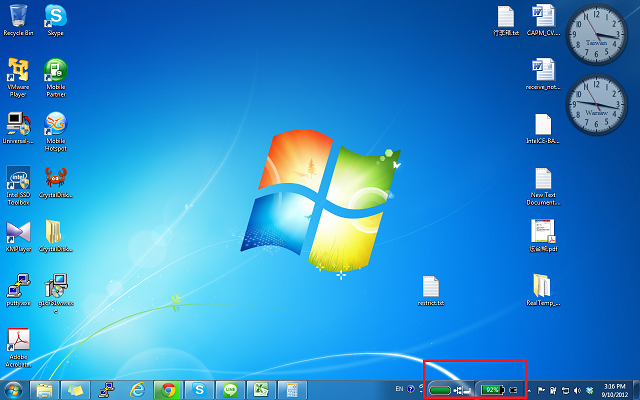The height and width of the screenshot is (400, 640).
Task: Select the CrystalDisk crab icon shortcut
Action: click(x=56, y=182)
